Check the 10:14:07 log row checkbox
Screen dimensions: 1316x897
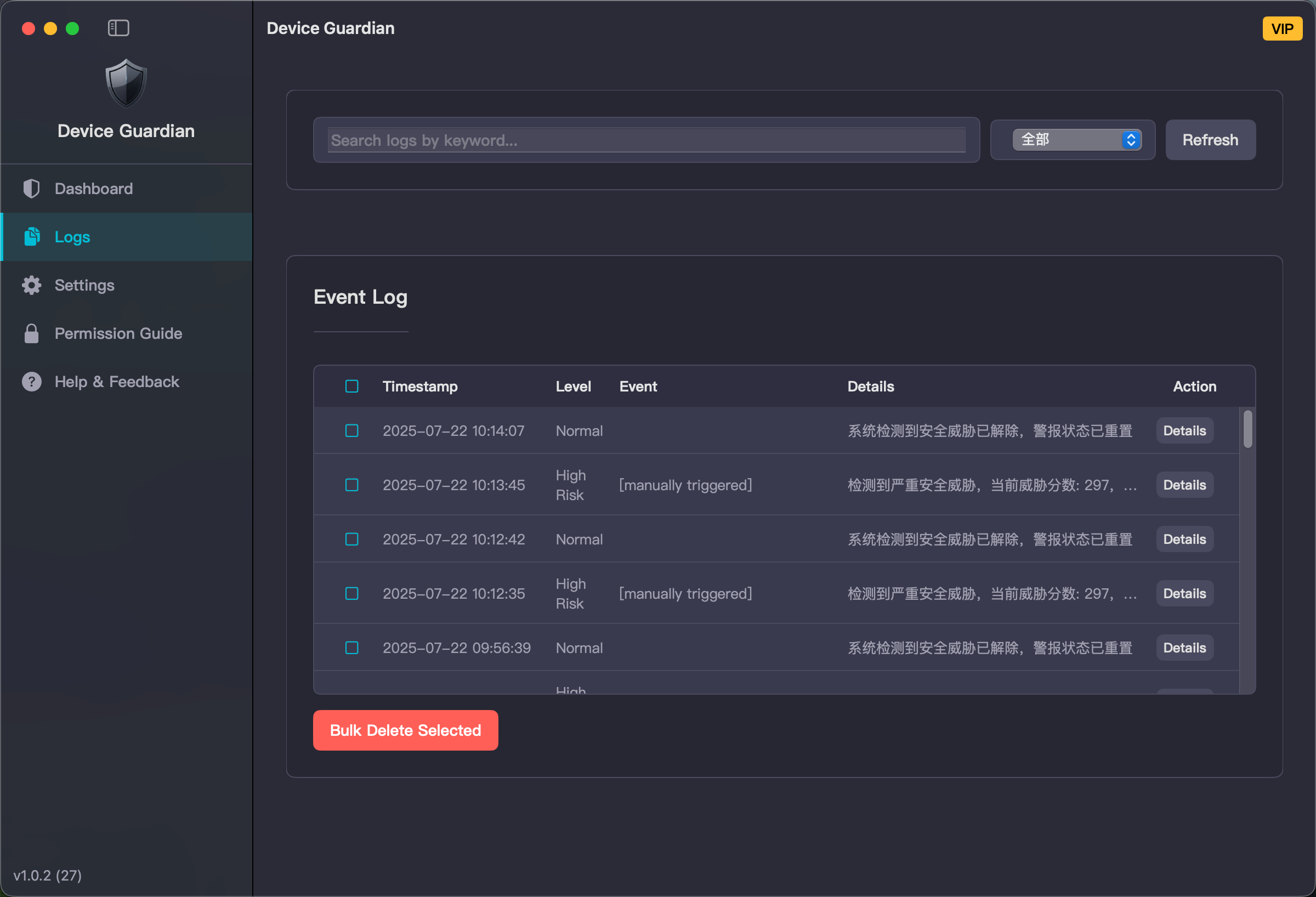(x=351, y=430)
